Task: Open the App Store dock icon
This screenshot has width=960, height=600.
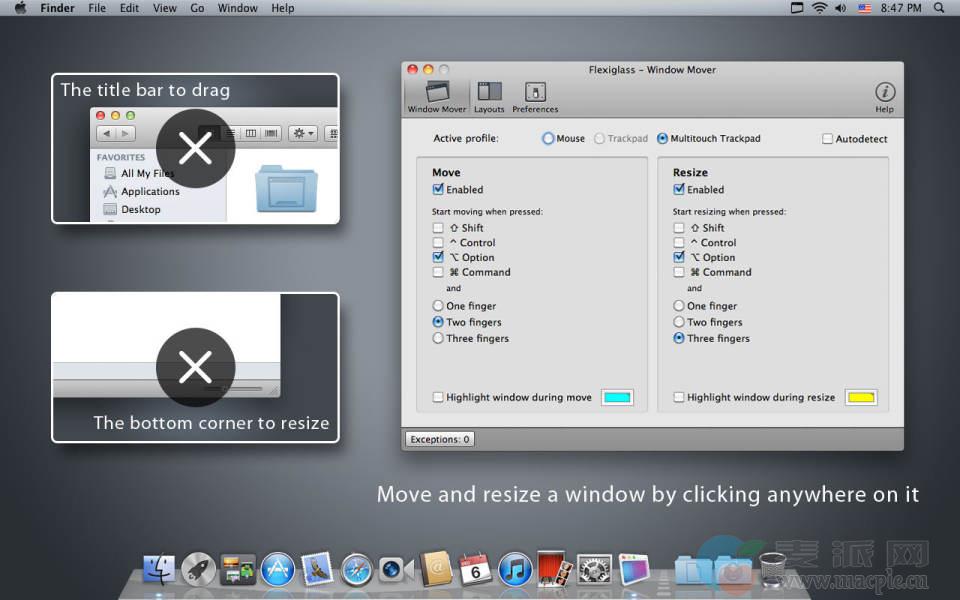Action: click(x=278, y=569)
